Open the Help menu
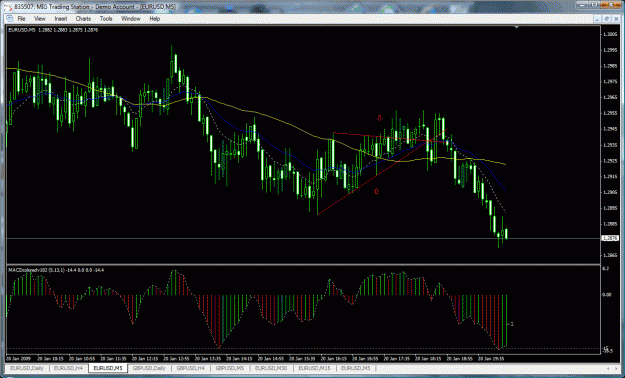This screenshot has height=378, width=625. 155,19
